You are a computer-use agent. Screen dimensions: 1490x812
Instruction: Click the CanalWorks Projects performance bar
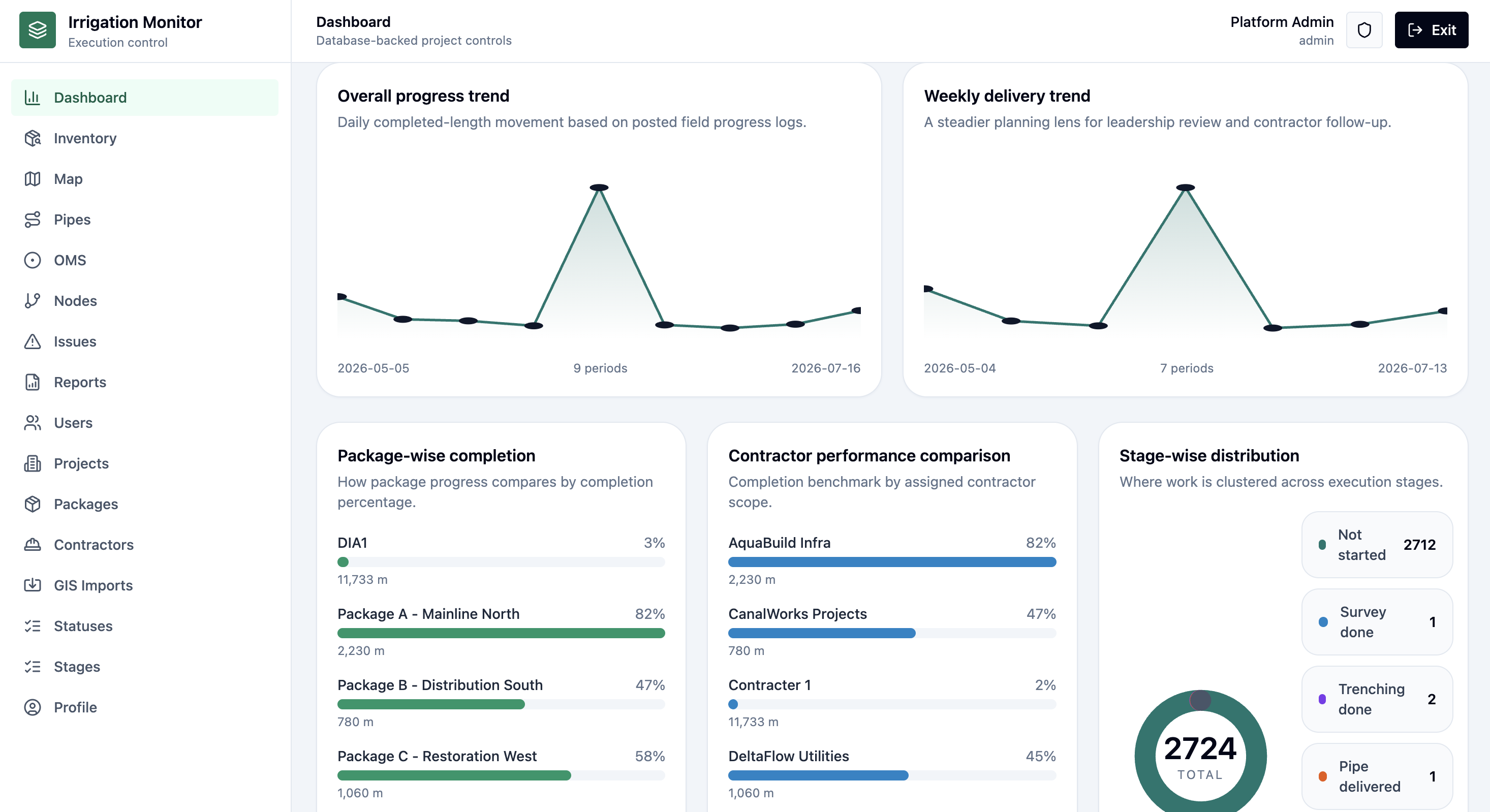pyautogui.click(x=892, y=633)
